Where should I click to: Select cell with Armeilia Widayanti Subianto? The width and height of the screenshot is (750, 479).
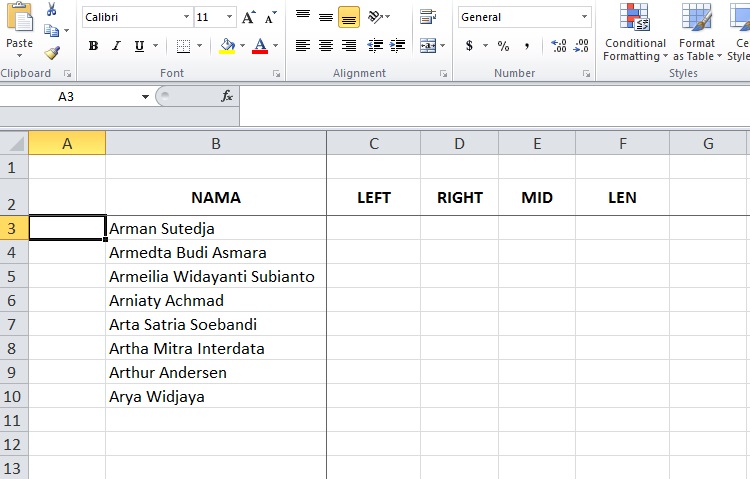pyautogui.click(x=216, y=276)
